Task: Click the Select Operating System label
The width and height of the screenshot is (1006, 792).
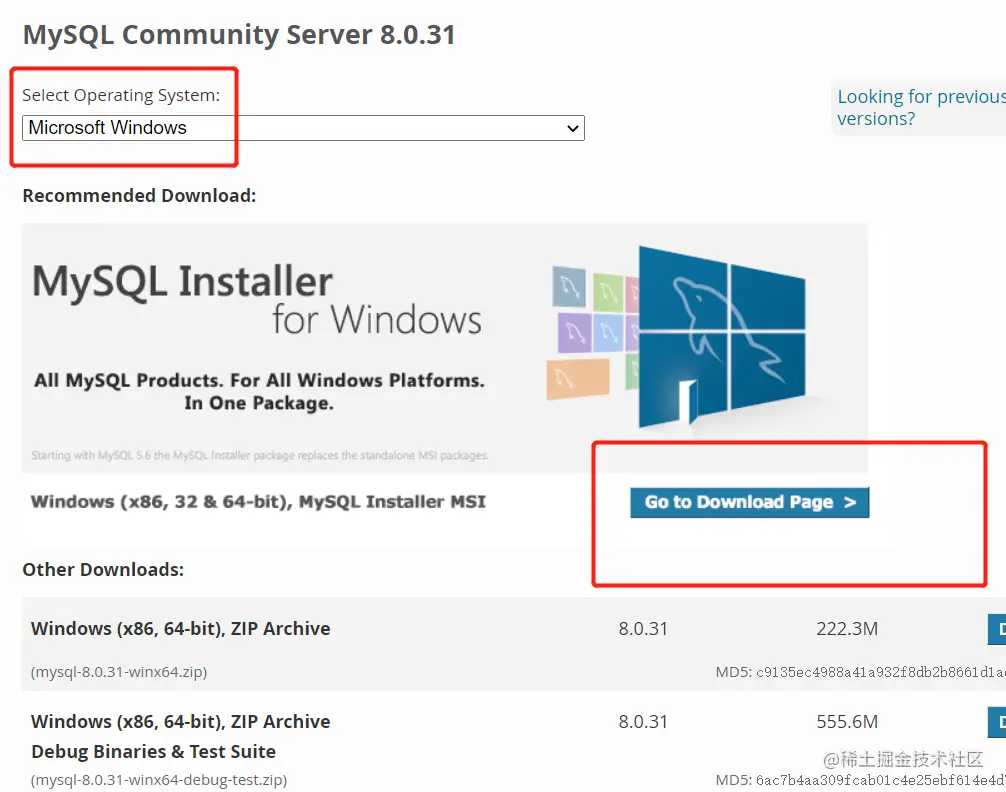Action: click(x=121, y=95)
